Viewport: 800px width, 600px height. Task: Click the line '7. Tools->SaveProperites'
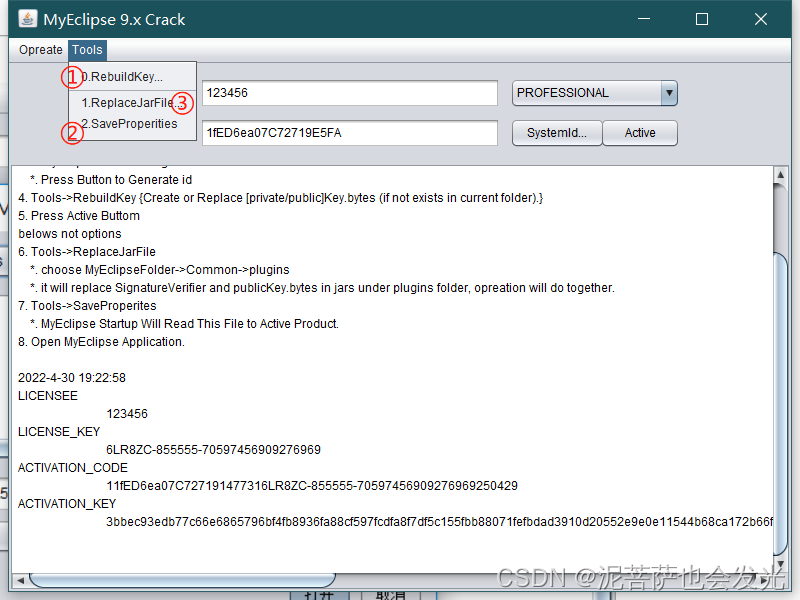coord(87,306)
